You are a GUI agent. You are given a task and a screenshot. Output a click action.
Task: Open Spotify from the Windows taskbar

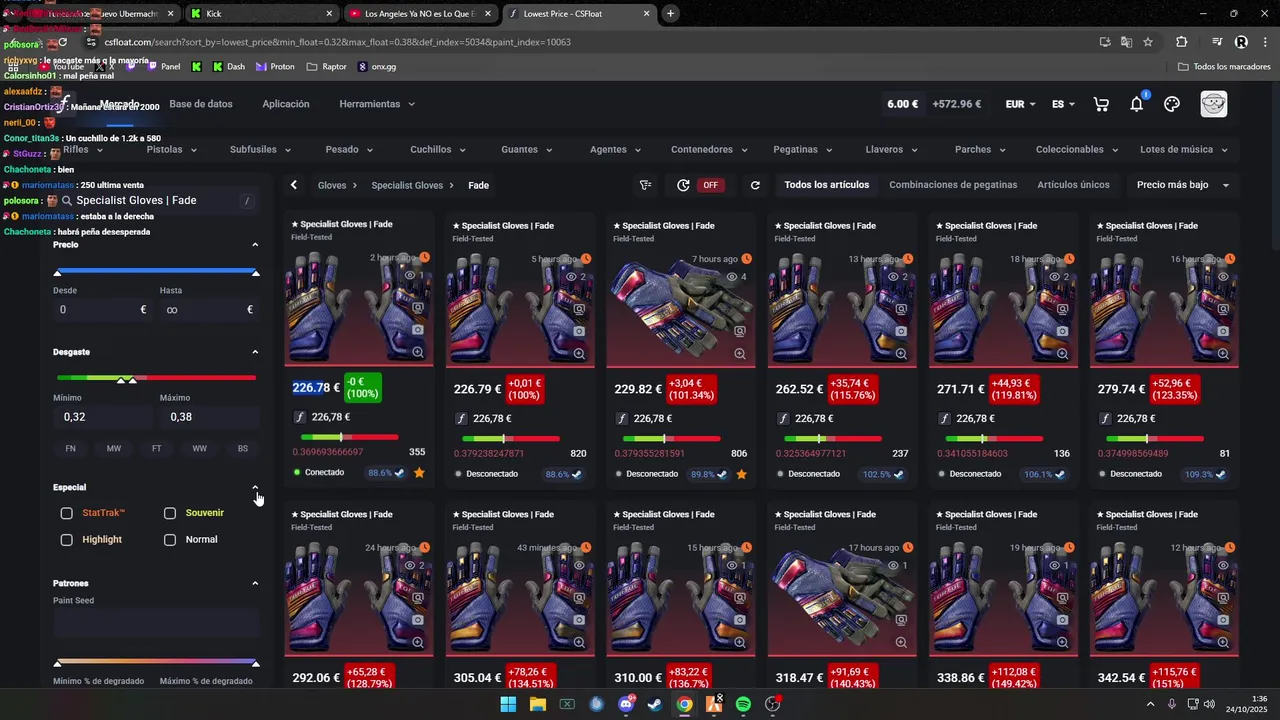[743, 704]
